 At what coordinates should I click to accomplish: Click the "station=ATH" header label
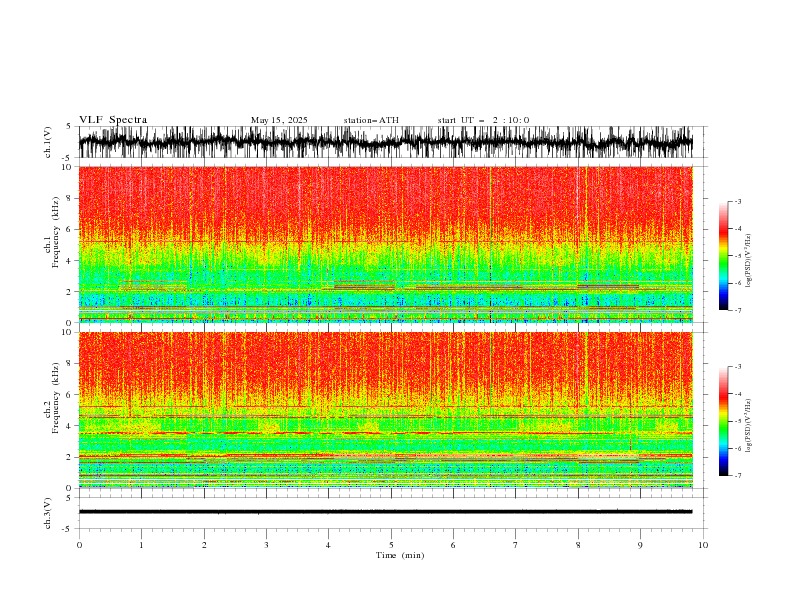(371, 120)
